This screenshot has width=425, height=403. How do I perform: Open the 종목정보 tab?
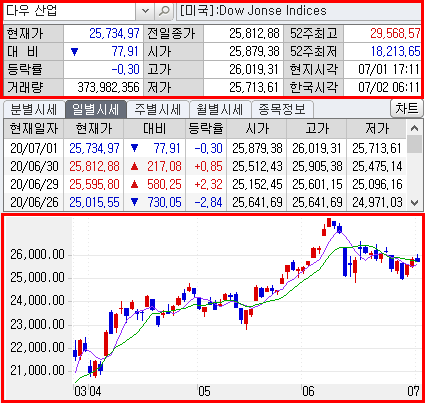(282, 109)
